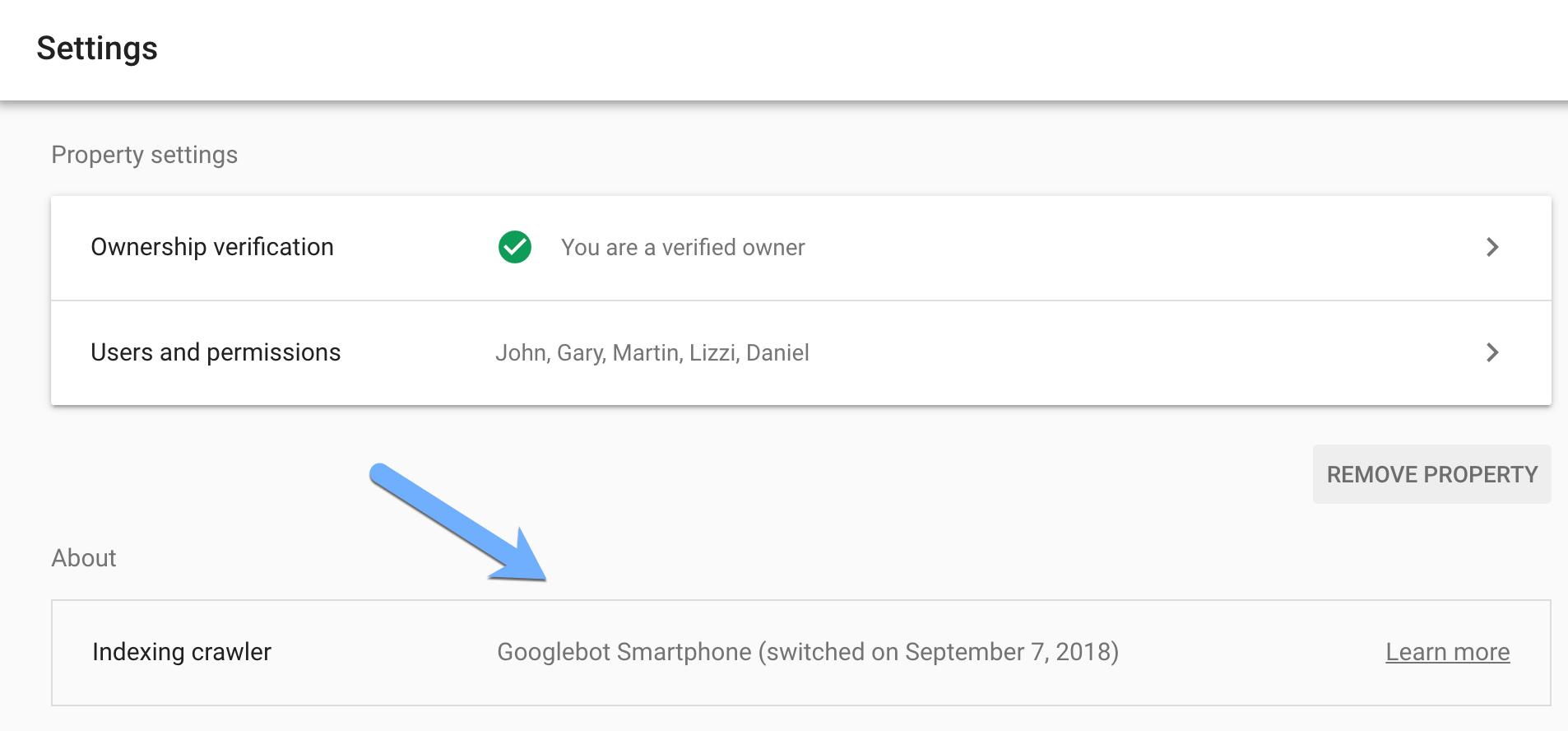Select the Ownership verification shield row icon area

pyautogui.click(x=515, y=247)
